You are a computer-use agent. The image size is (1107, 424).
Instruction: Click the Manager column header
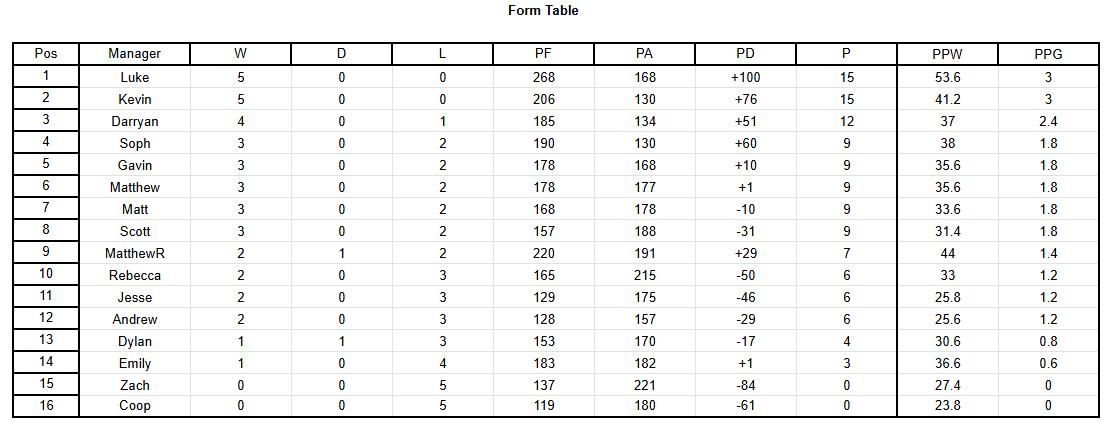click(134, 54)
